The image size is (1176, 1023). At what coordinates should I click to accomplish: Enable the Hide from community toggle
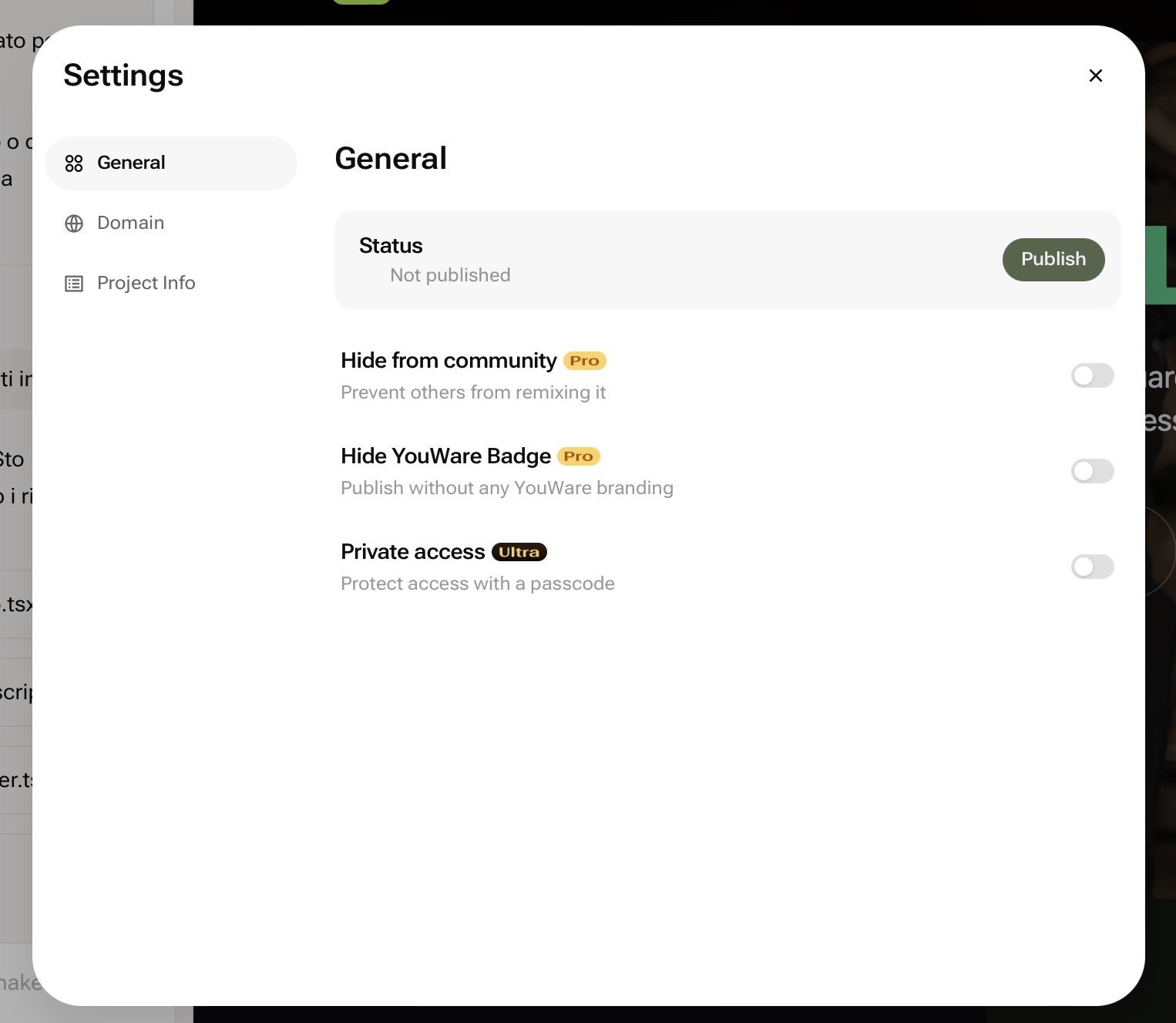(x=1092, y=375)
